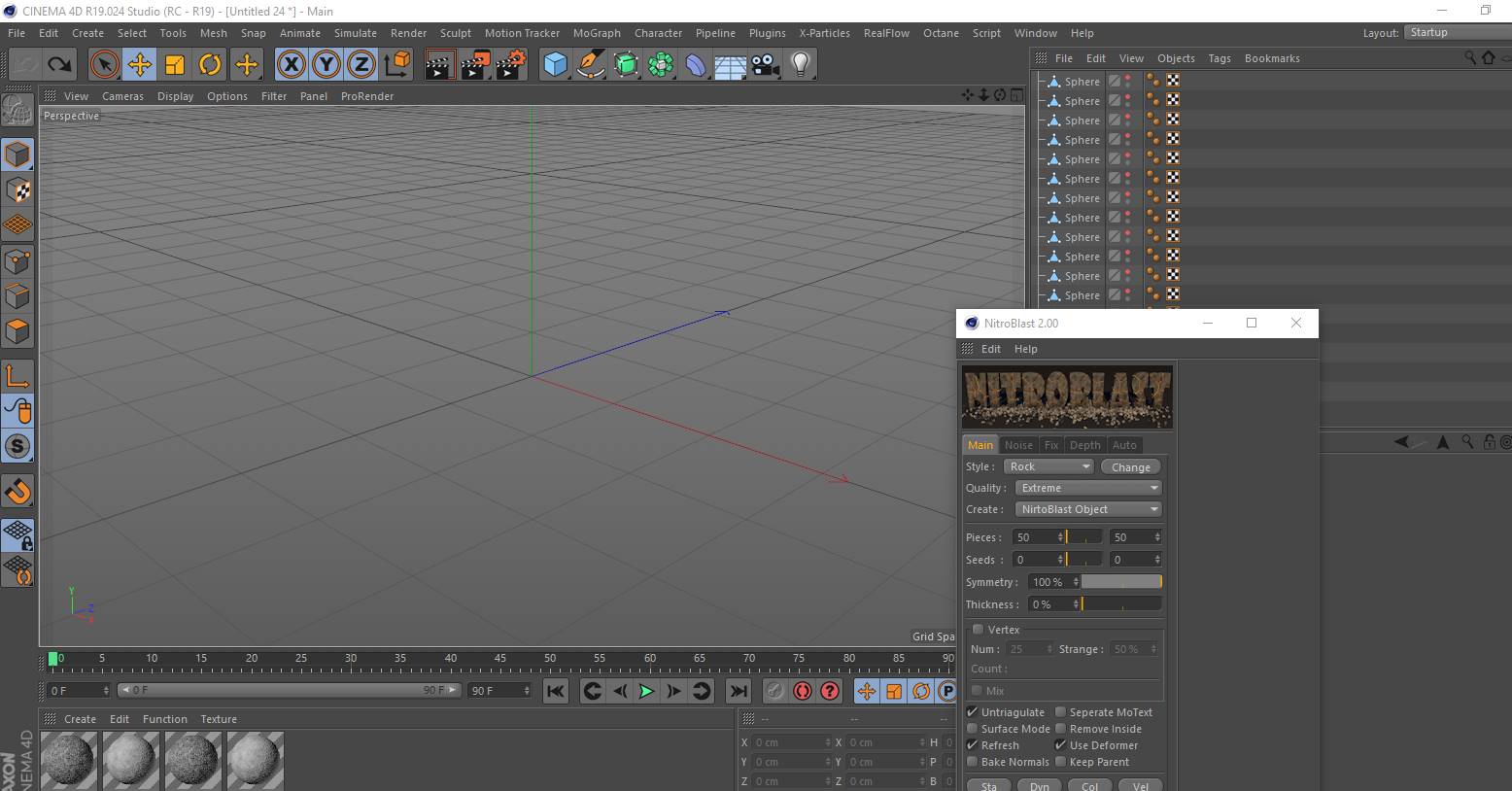Enable Bake Normals checkbox
The width and height of the screenshot is (1512, 791).
click(972, 762)
